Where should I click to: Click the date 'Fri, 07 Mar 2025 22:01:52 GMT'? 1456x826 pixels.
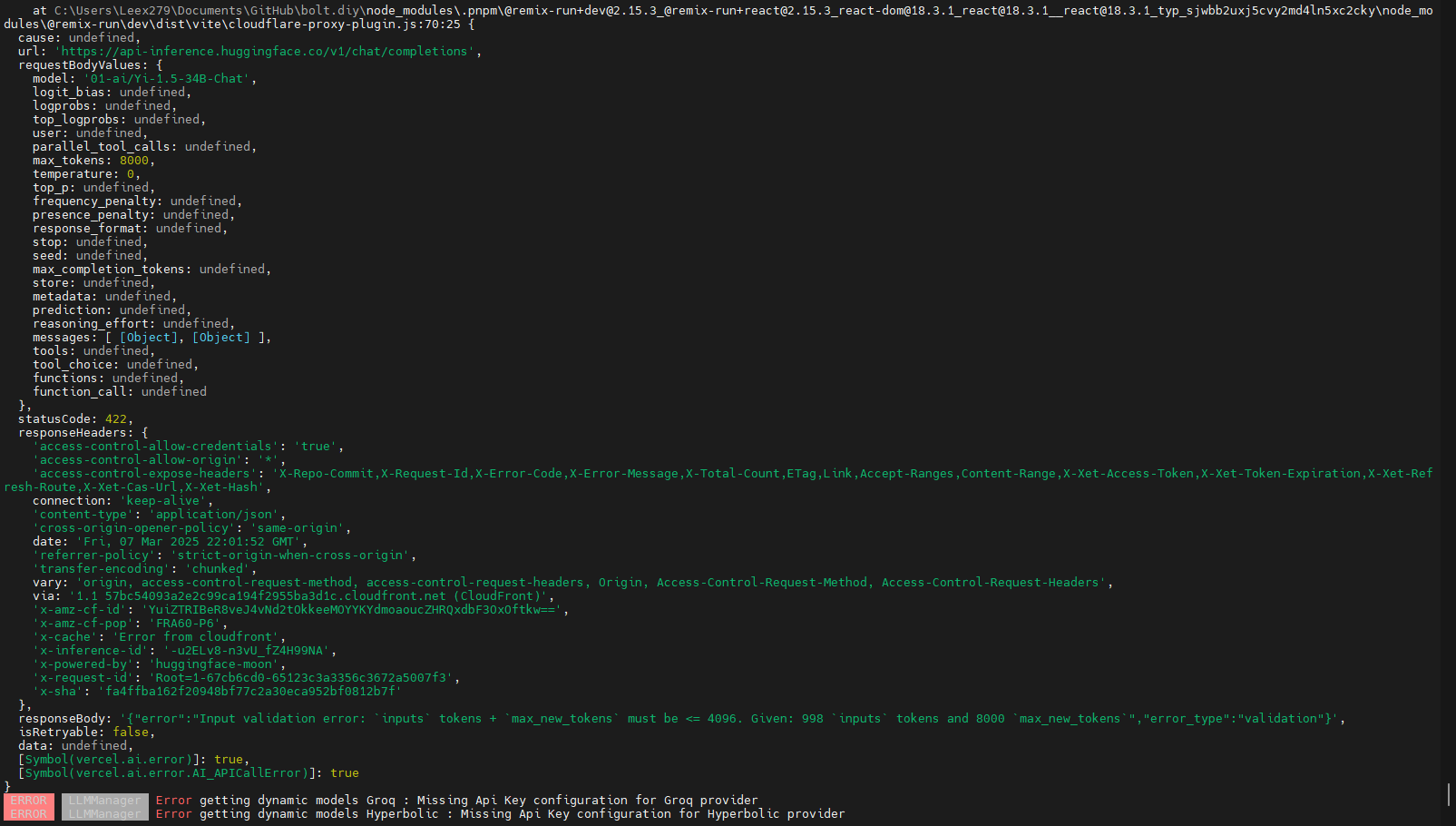click(x=189, y=542)
